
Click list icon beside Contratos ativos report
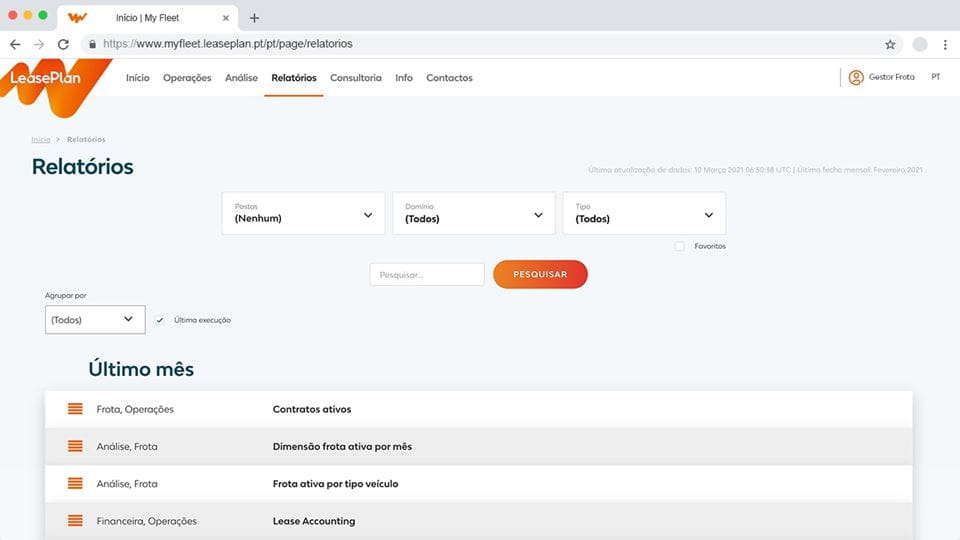pos(75,409)
